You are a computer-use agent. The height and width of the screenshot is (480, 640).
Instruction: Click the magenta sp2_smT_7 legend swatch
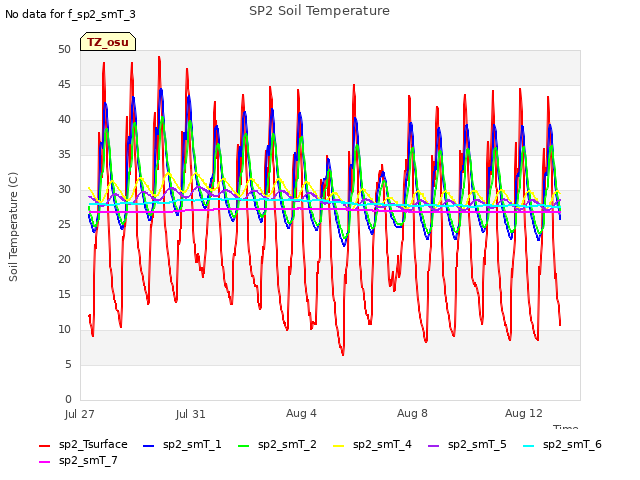point(44,462)
